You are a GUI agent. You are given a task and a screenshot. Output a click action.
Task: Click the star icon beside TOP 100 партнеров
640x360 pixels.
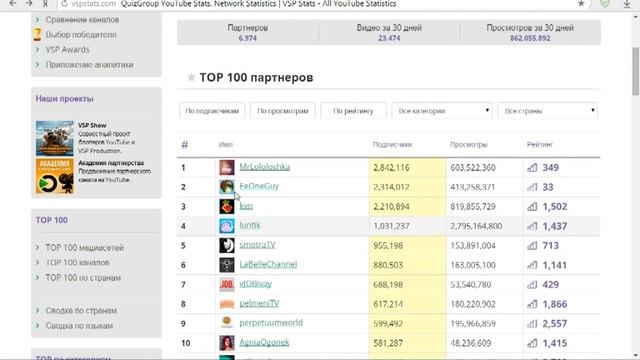point(191,77)
